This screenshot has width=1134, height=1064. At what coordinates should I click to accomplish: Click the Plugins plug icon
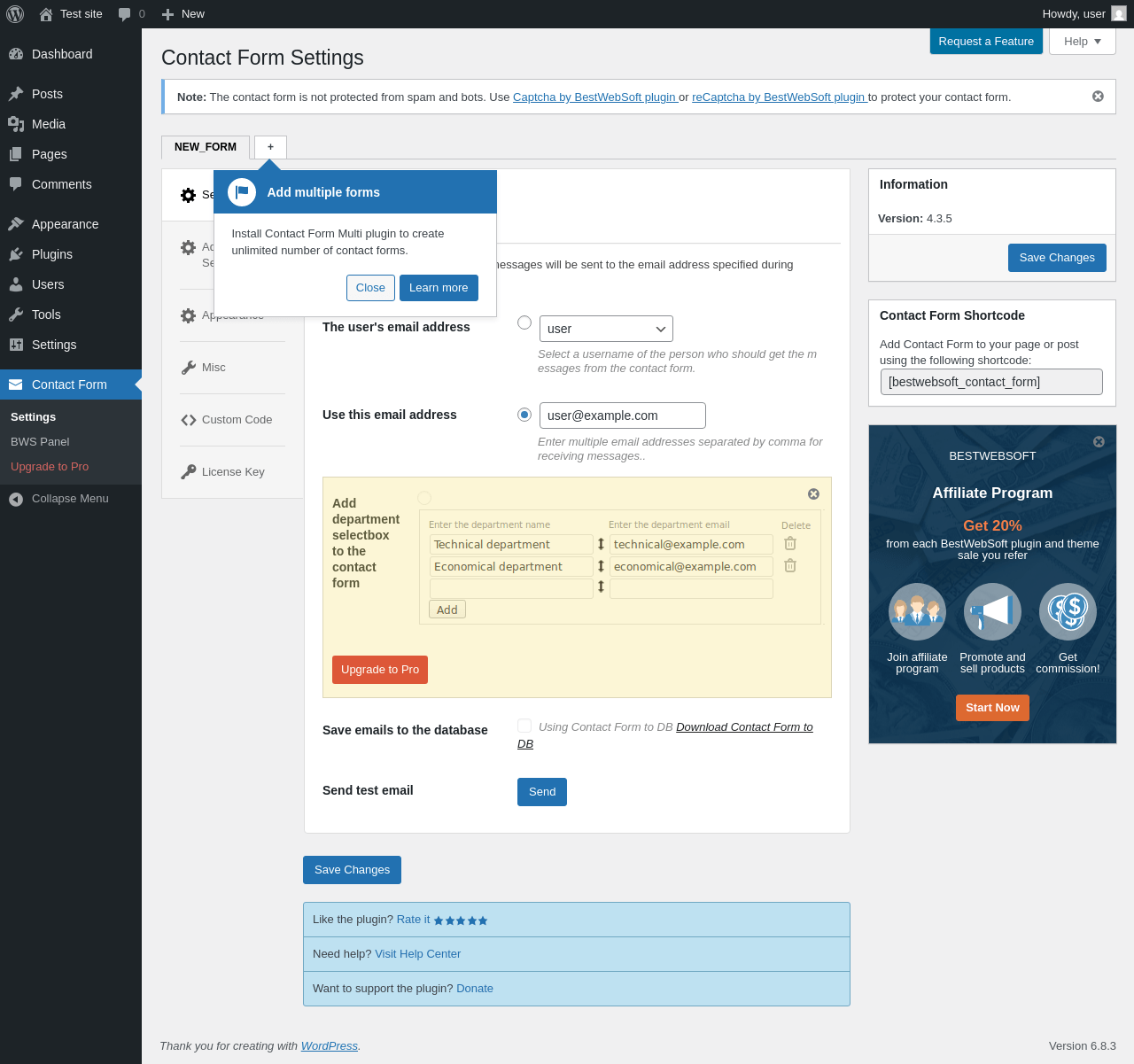tap(16, 254)
